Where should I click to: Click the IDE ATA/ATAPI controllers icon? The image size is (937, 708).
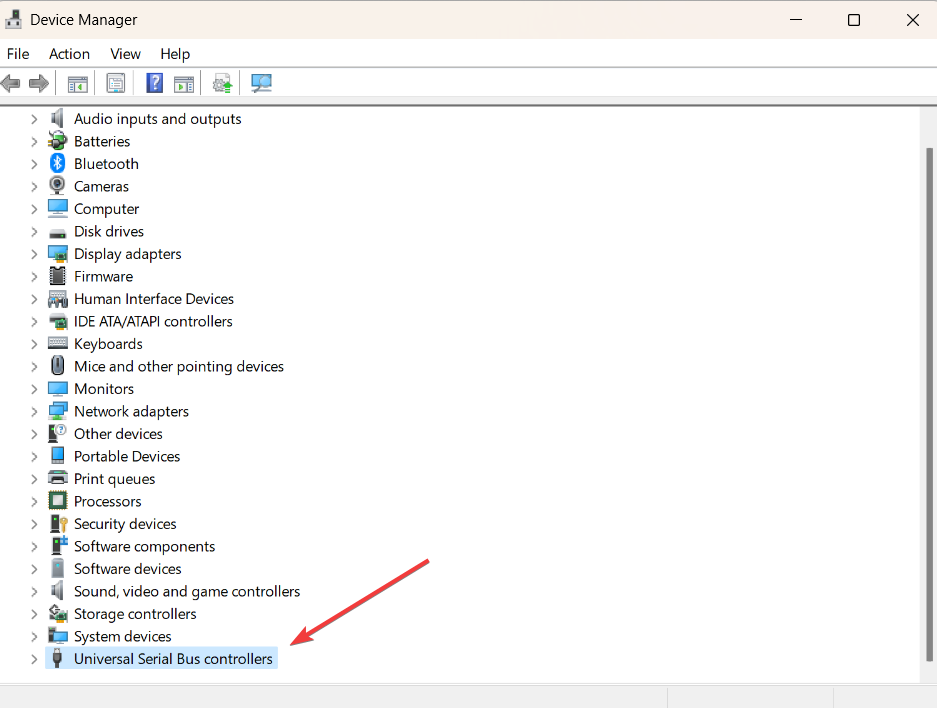pyautogui.click(x=57, y=321)
